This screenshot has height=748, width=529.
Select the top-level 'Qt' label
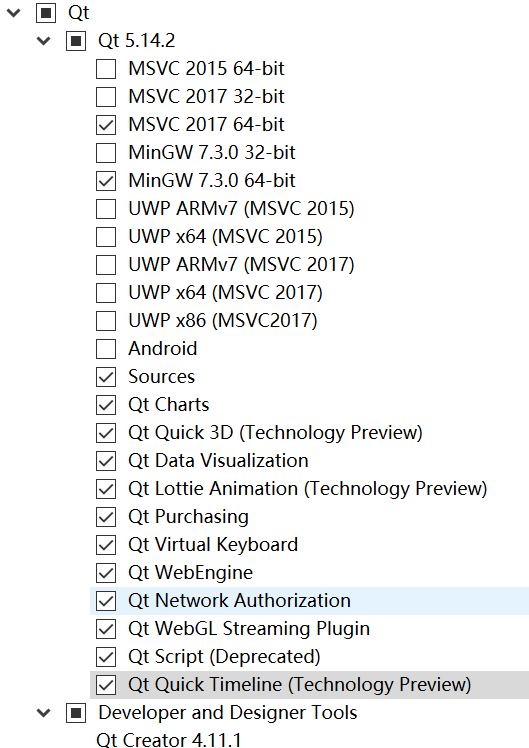79,13
